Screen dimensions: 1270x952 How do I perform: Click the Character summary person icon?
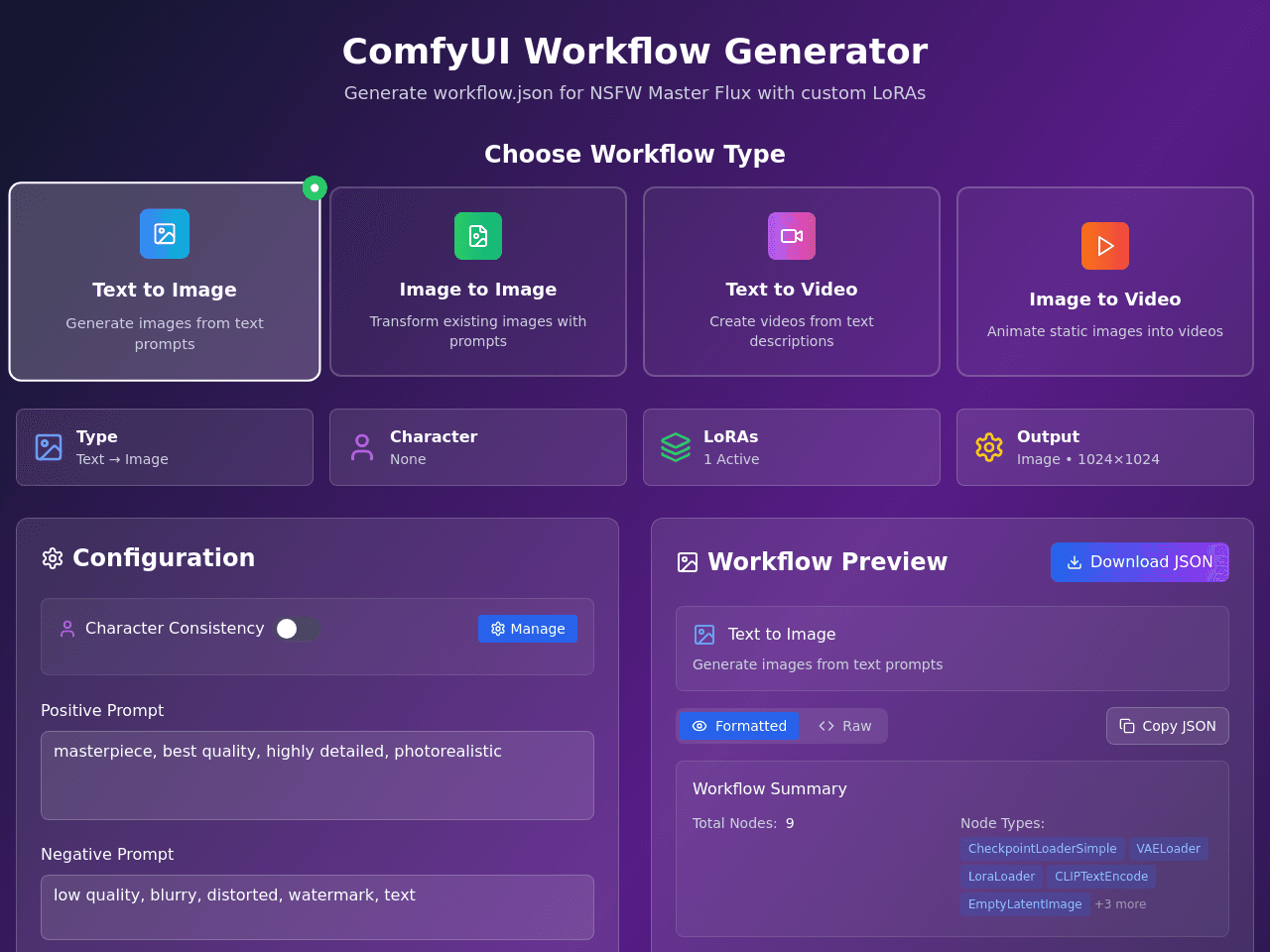pos(362,447)
